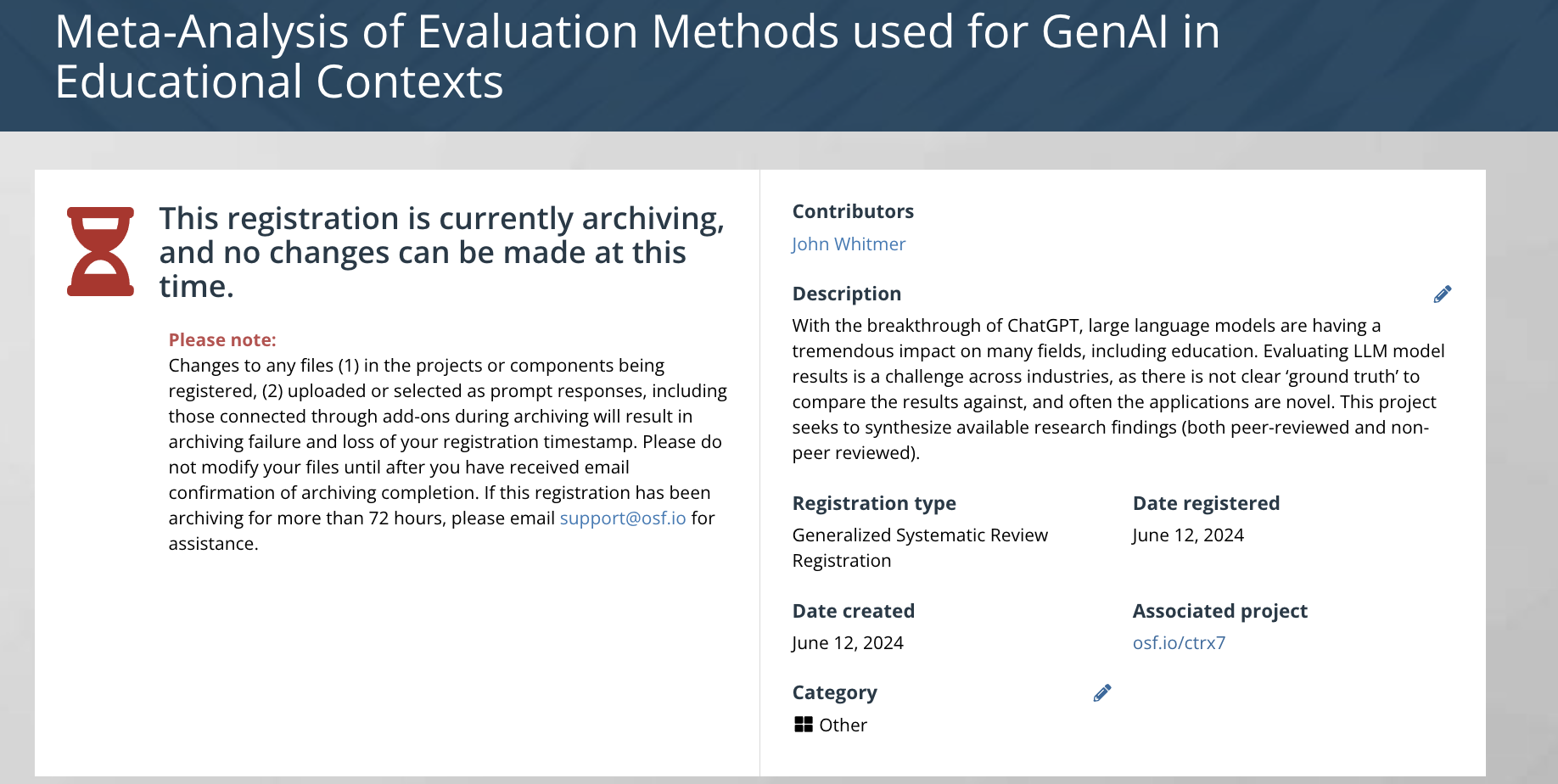Click the 'Other' category value

coord(843,725)
